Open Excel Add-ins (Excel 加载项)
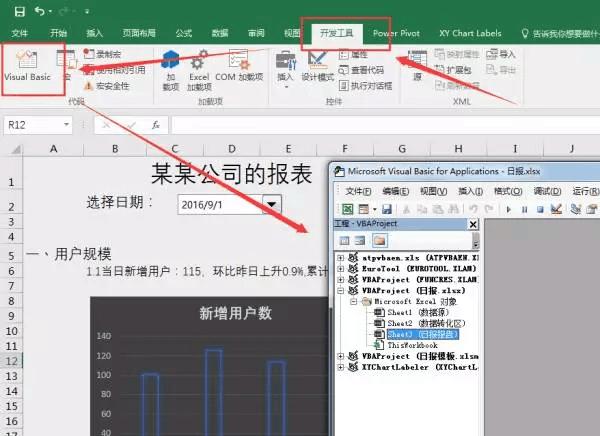Viewport: 600px width, 436px height. pyautogui.click(x=199, y=70)
